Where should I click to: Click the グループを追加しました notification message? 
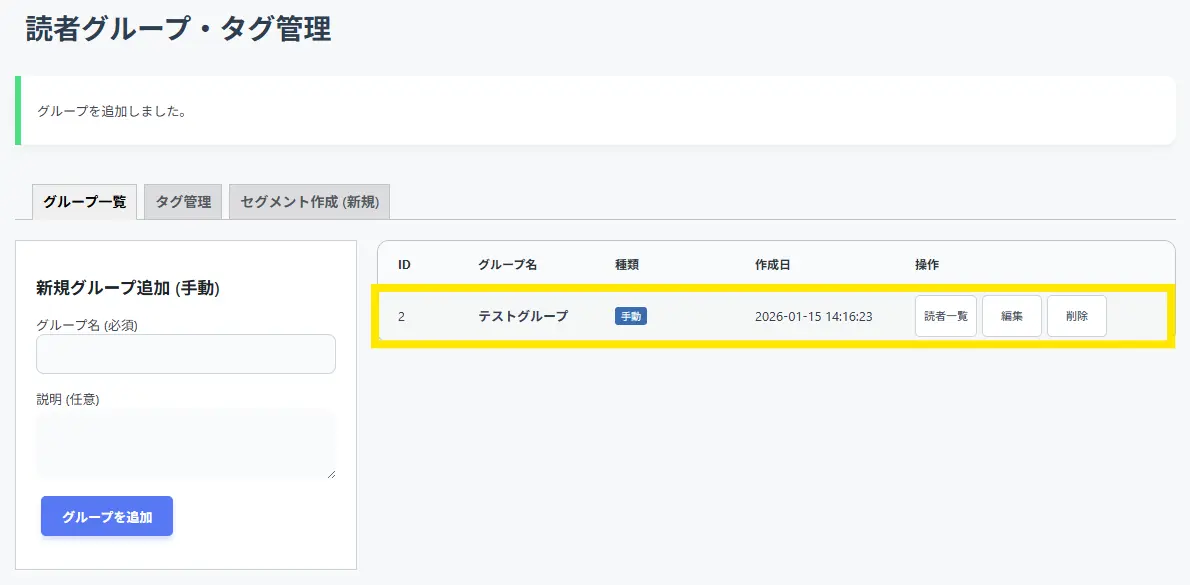click(x=112, y=111)
